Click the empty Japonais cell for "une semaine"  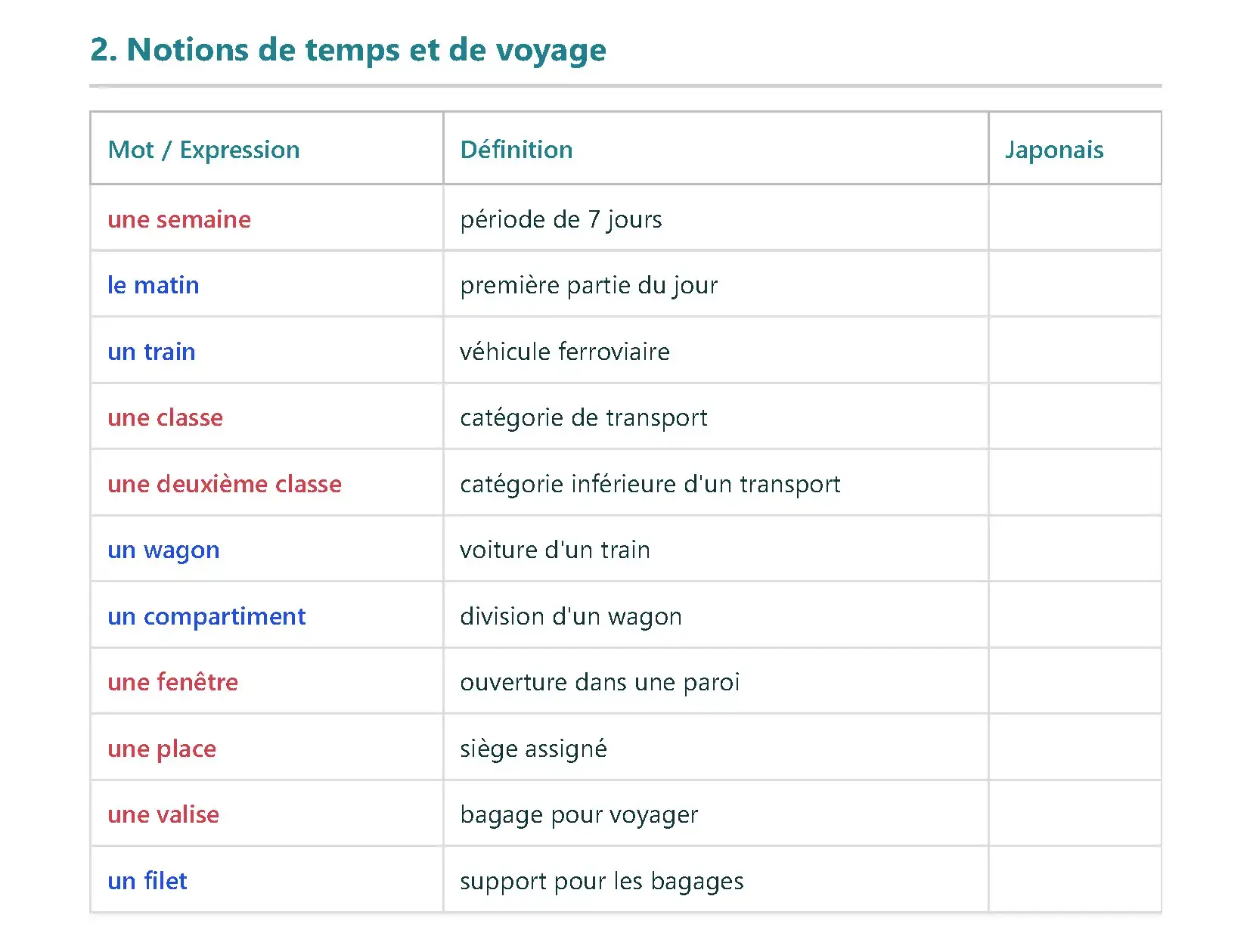click(1075, 219)
